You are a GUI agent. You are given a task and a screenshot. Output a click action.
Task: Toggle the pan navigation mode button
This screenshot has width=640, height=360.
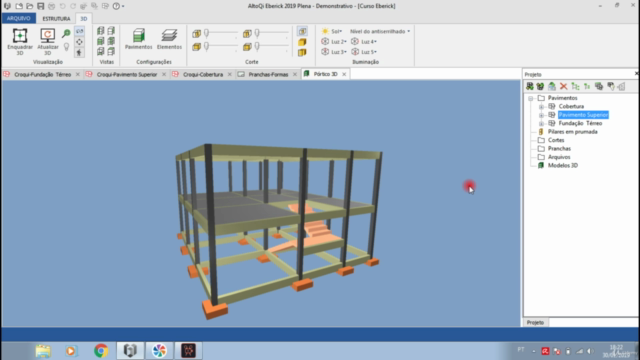pos(80,42)
